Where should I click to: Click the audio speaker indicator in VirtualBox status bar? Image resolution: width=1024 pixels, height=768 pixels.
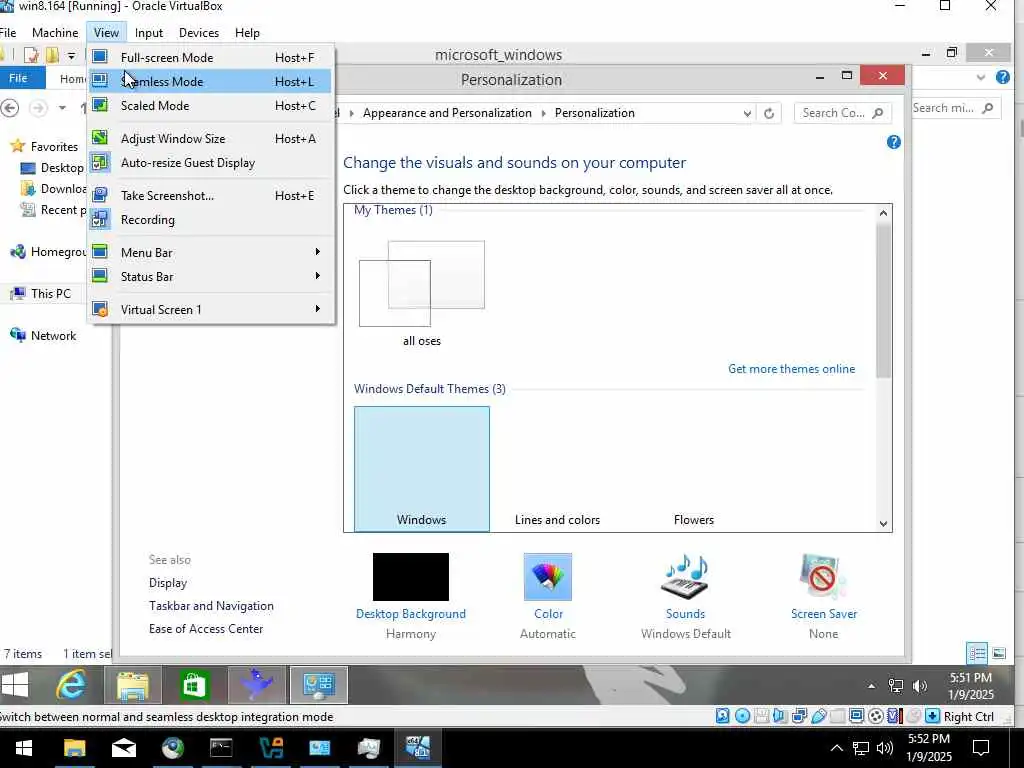click(780, 716)
